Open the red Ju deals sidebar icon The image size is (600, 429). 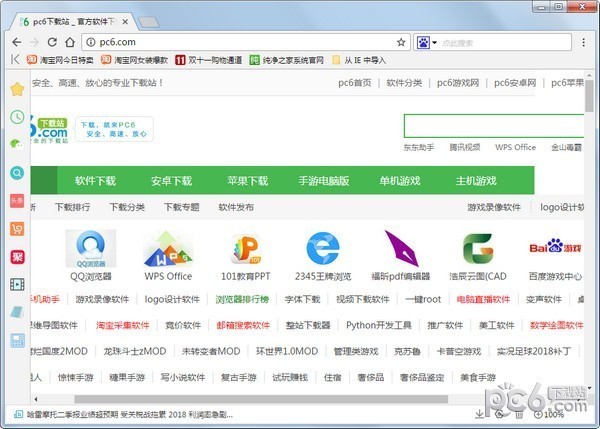pos(17,257)
